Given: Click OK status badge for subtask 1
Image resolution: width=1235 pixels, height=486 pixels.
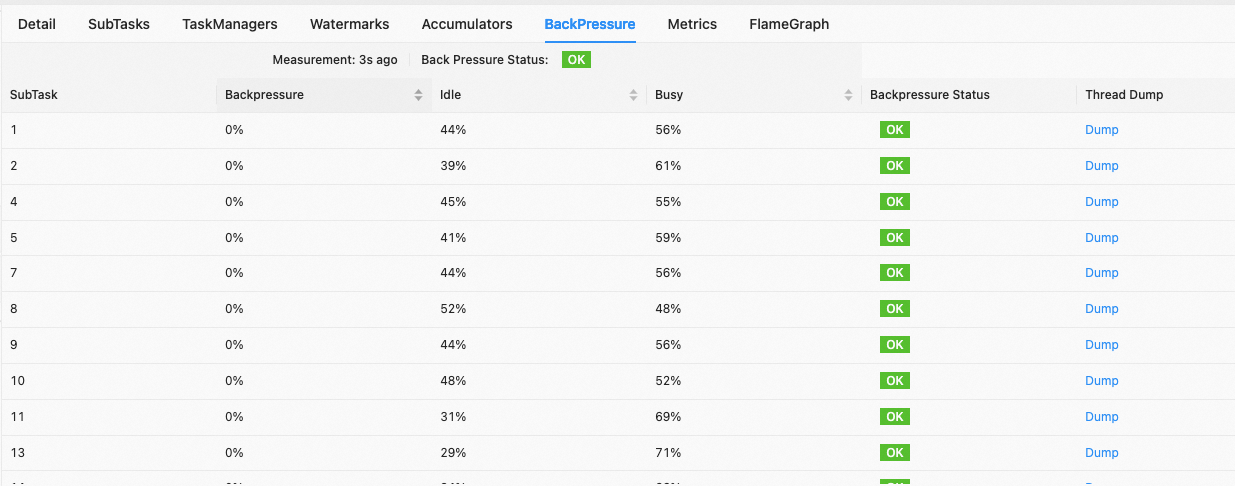Looking at the screenshot, I should 895,130.
